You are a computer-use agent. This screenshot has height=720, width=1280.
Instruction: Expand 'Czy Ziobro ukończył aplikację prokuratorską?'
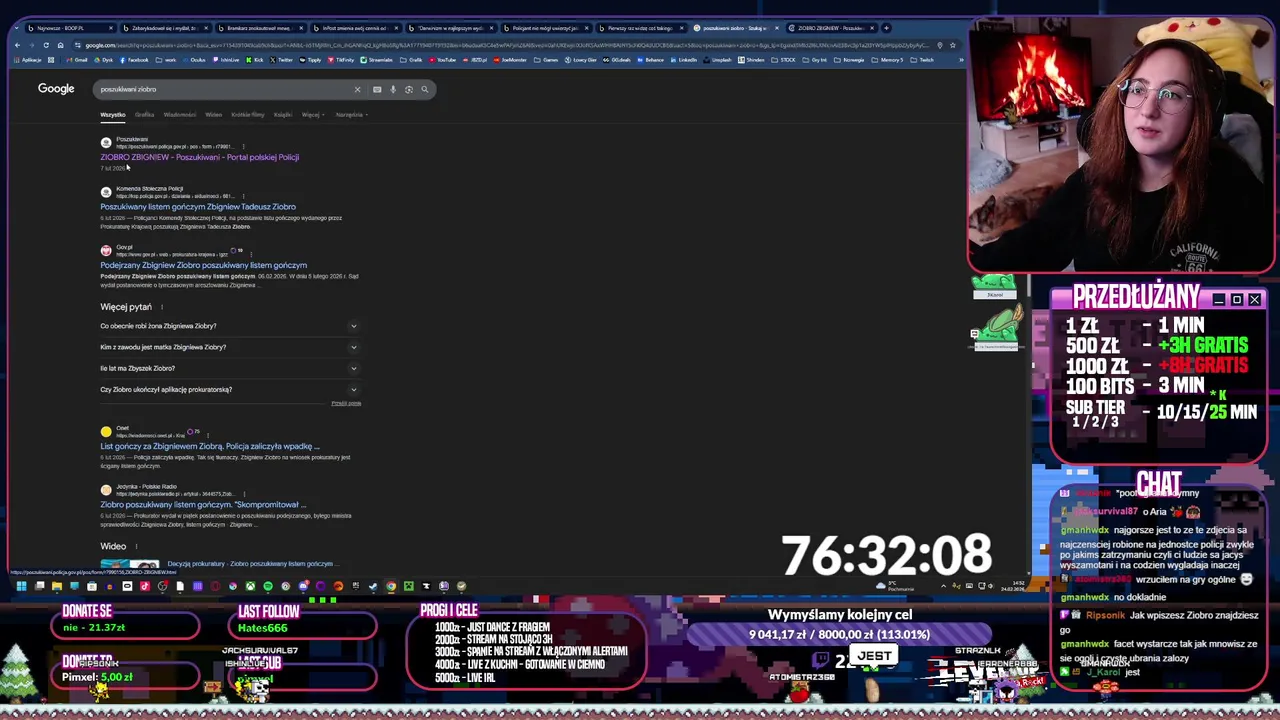(x=230, y=389)
